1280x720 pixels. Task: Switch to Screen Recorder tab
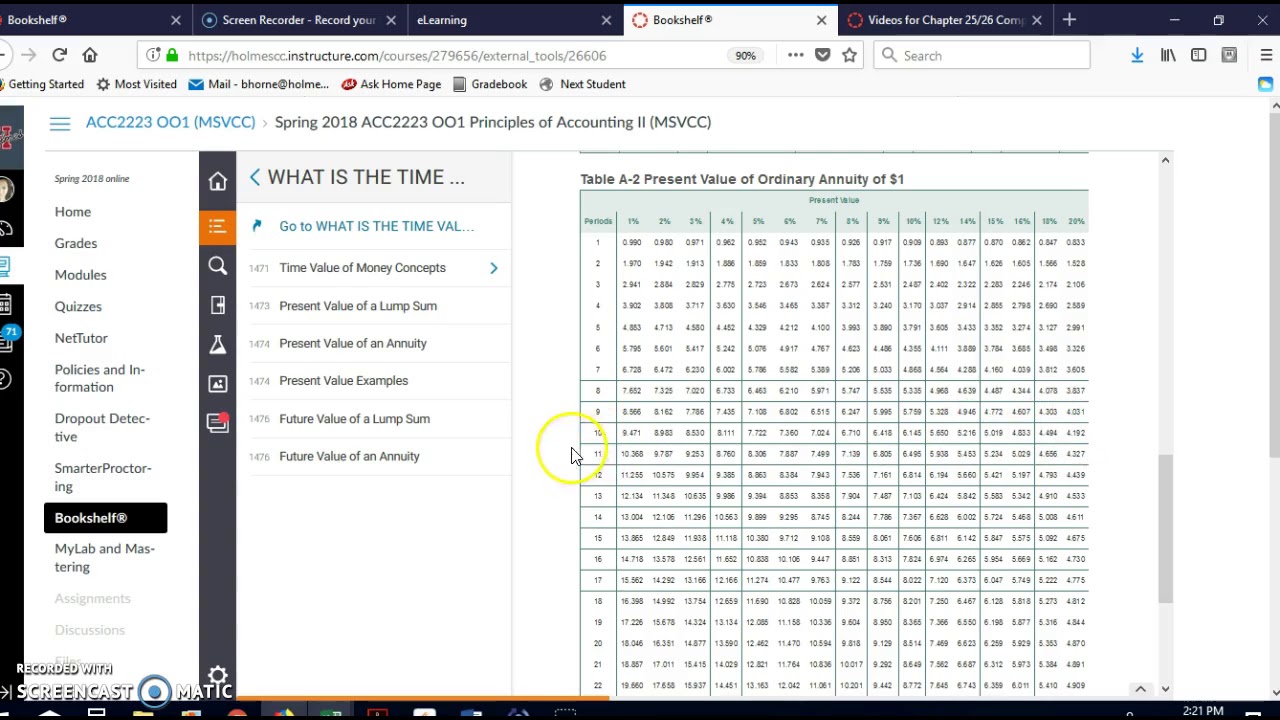[298, 20]
